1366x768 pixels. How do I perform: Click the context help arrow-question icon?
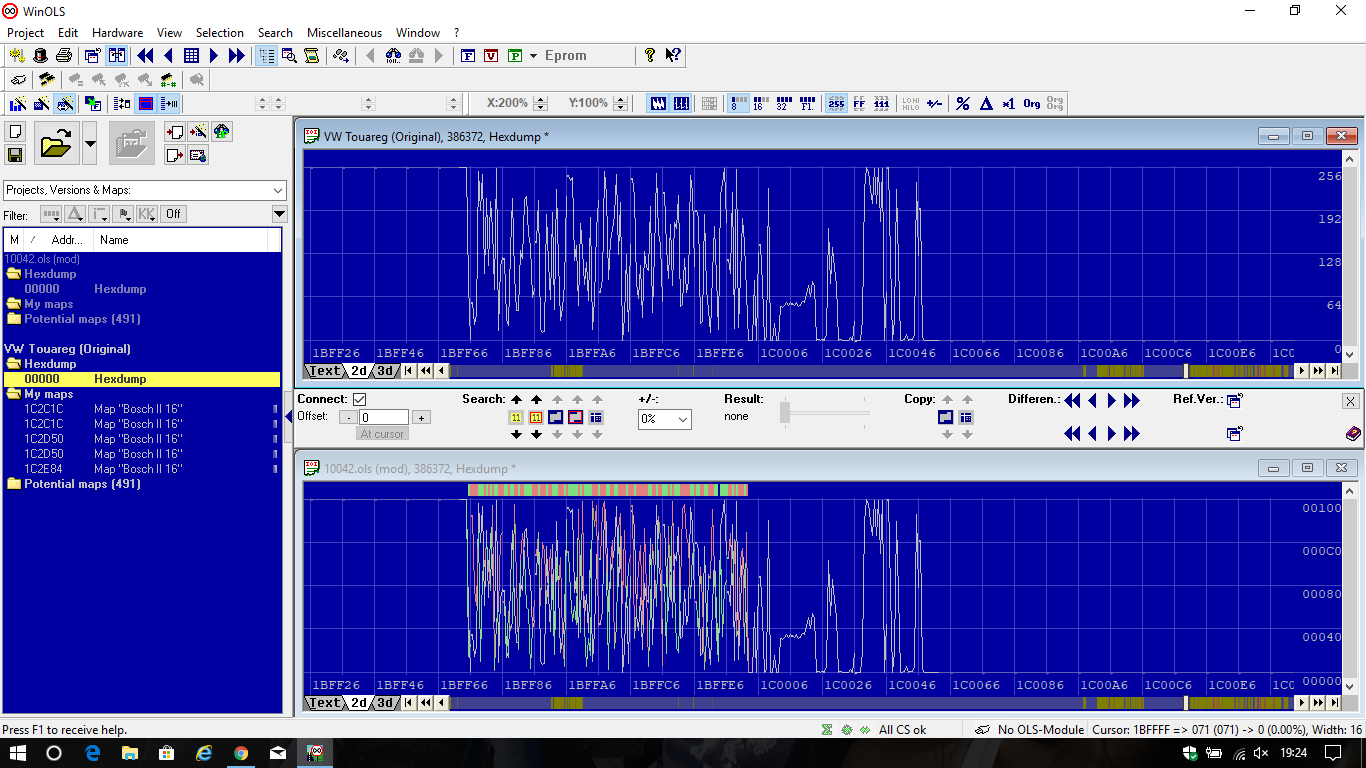coord(673,56)
